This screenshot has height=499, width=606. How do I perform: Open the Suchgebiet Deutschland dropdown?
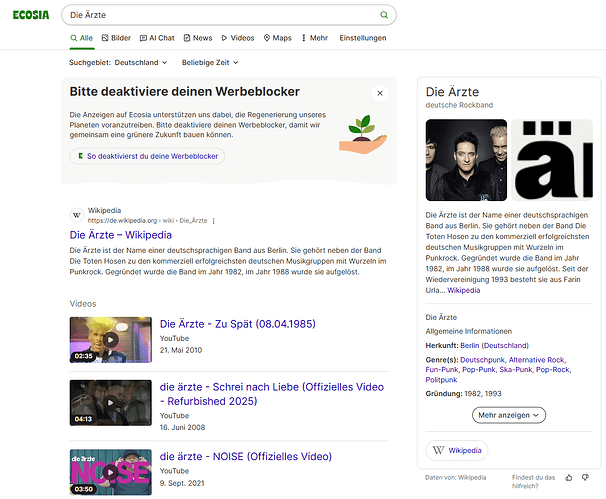(118, 62)
